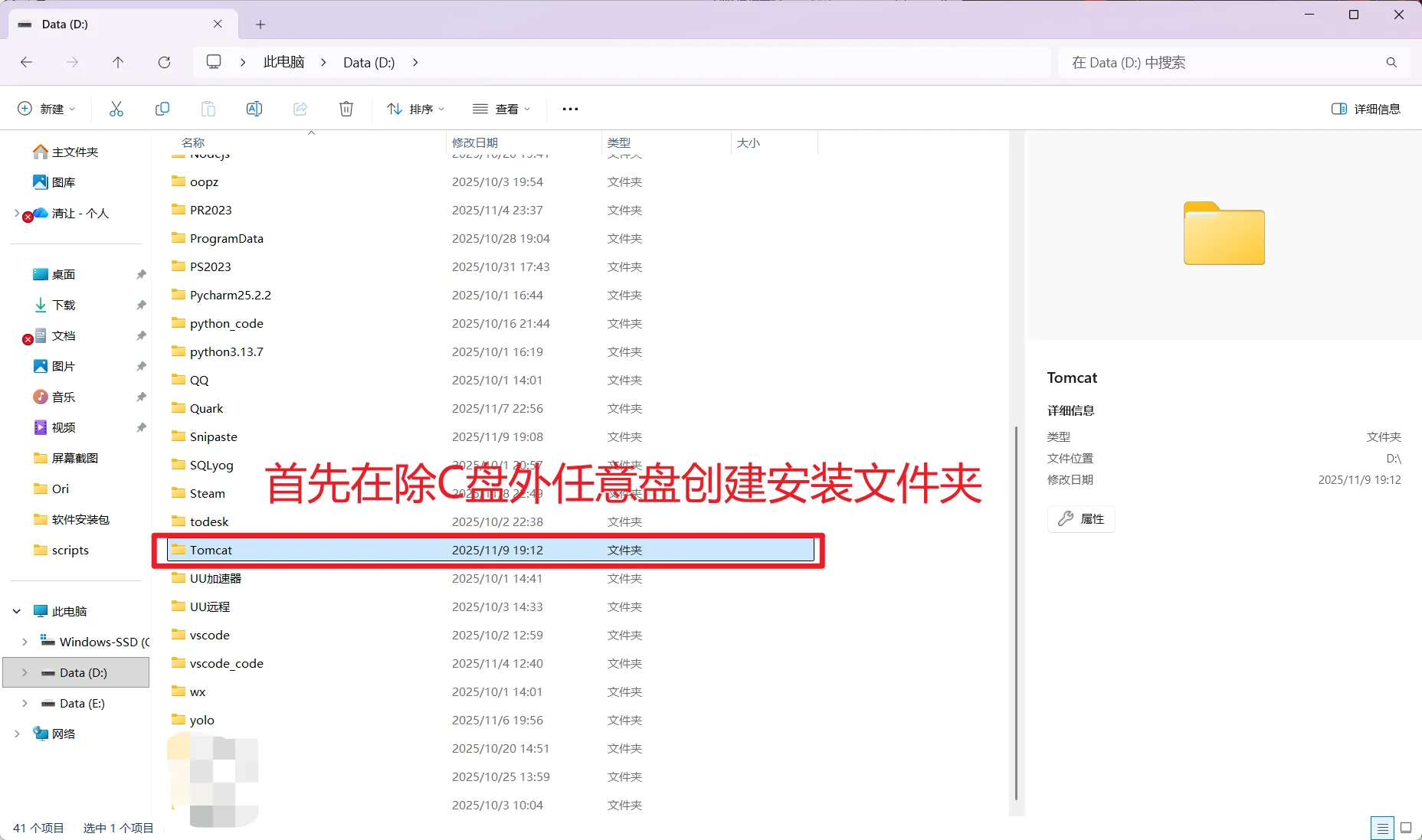Click the search magnifier icon
This screenshot has width=1422, height=840.
click(1391, 62)
